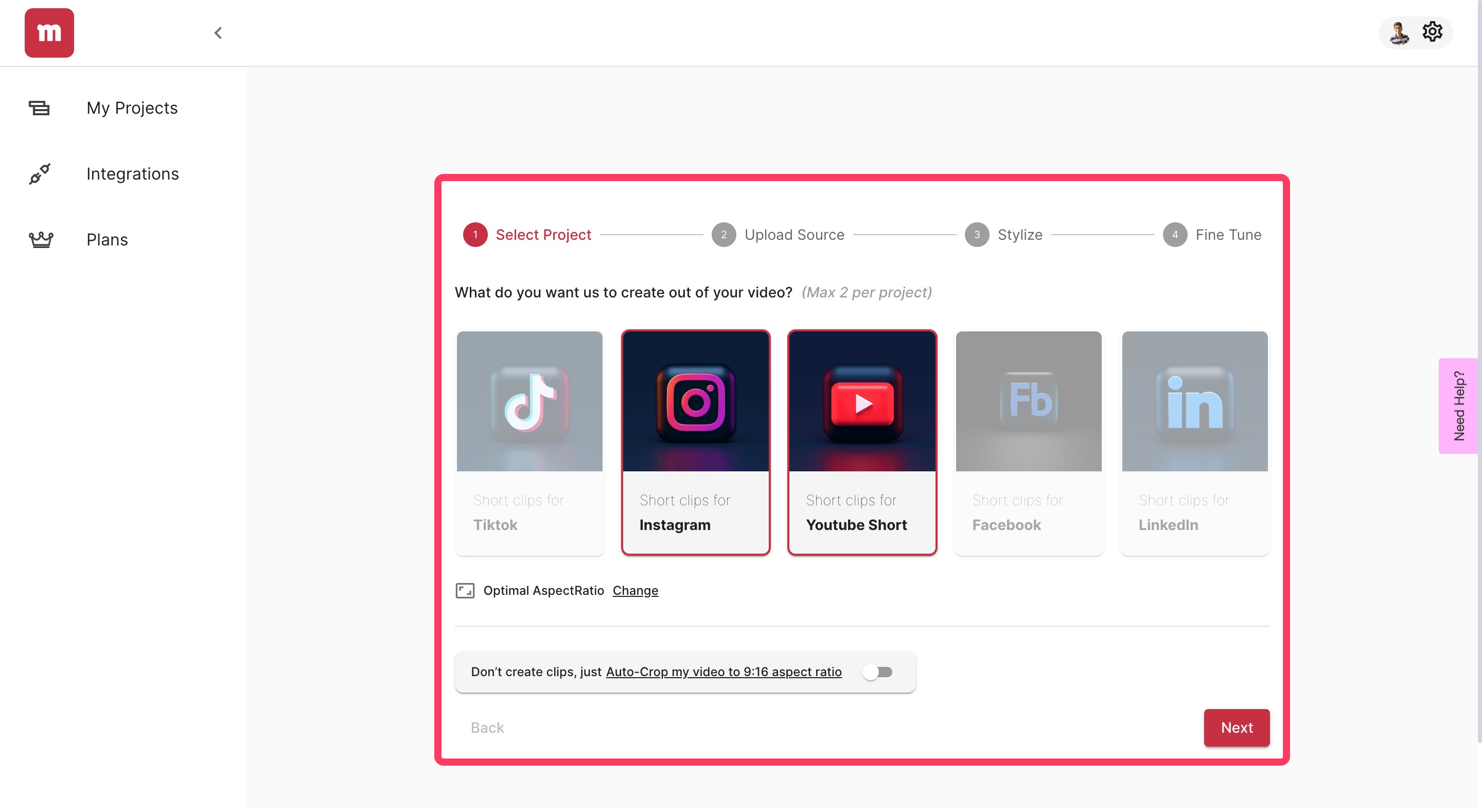1482x812 pixels.
Task: Open the user profile avatar
Action: [x=1399, y=32]
